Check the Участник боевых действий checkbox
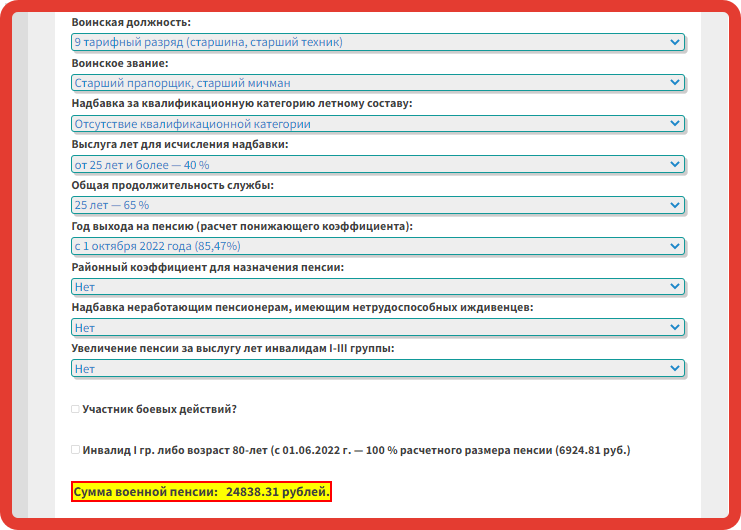The width and height of the screenshot is (741, 530). pyautogui.click(x=75, y=409)
